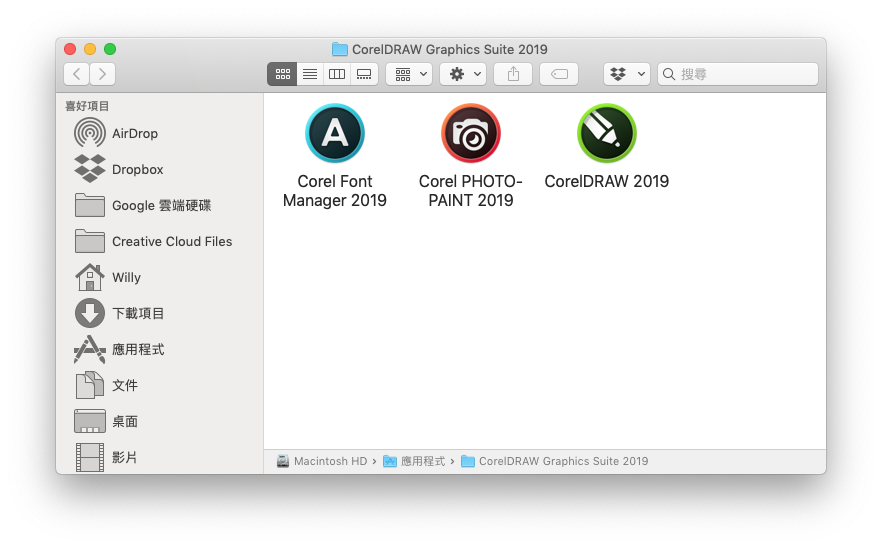The width and height of the screenshot is (882, 548).
Task: Click the 影片 movies film icon
Action: (x=89, y=457)
